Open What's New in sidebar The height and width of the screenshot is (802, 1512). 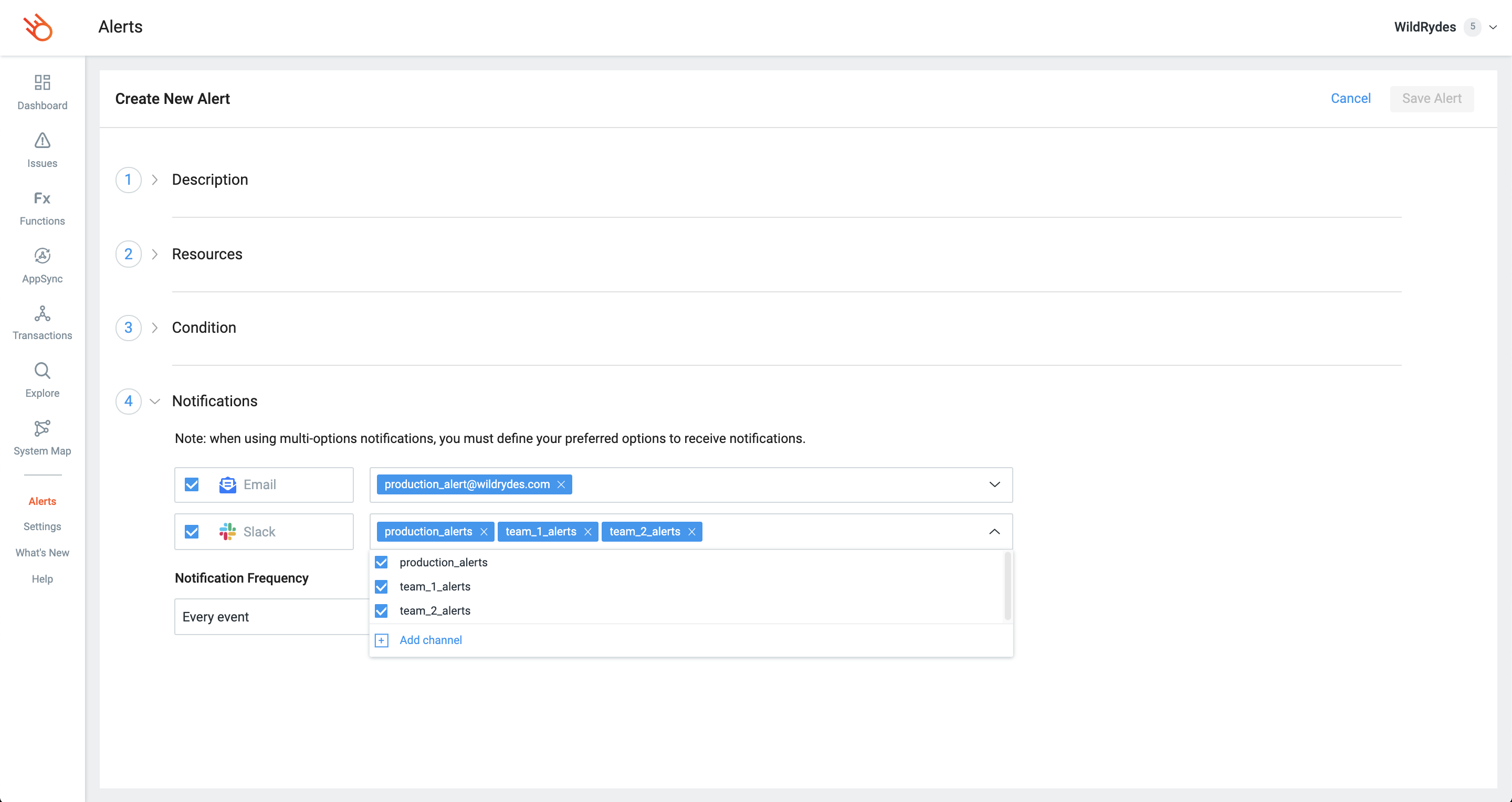pos(42,553)
